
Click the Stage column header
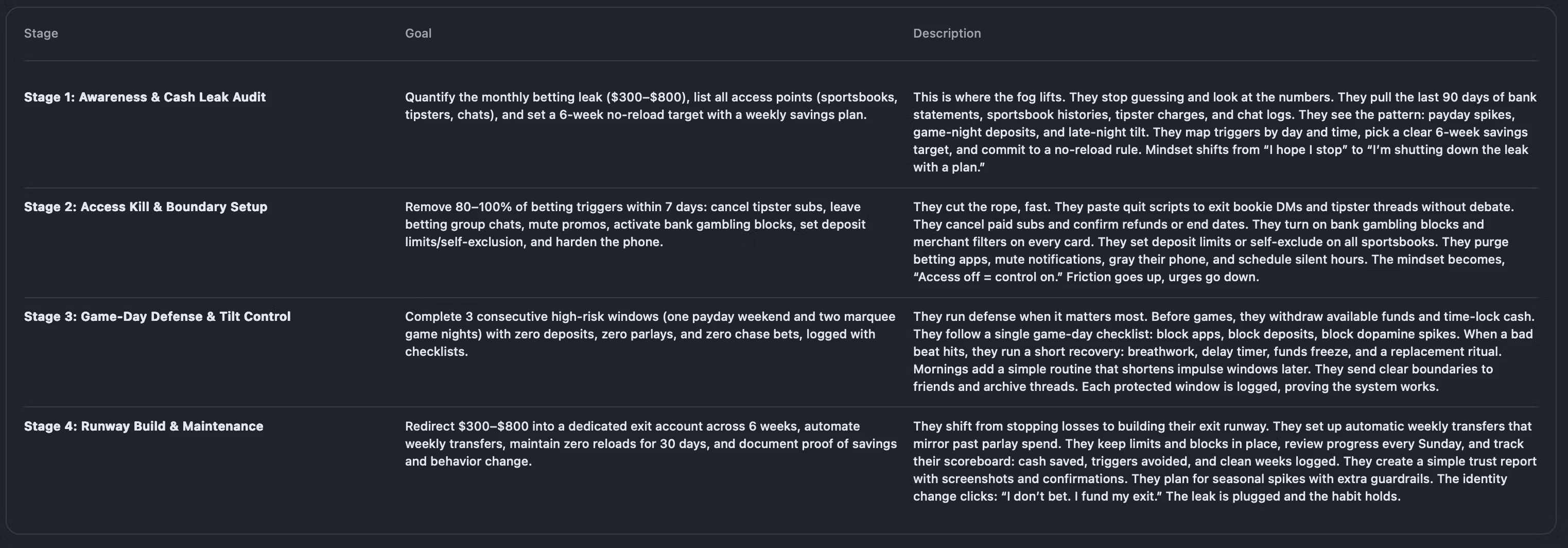click(41, 33)
